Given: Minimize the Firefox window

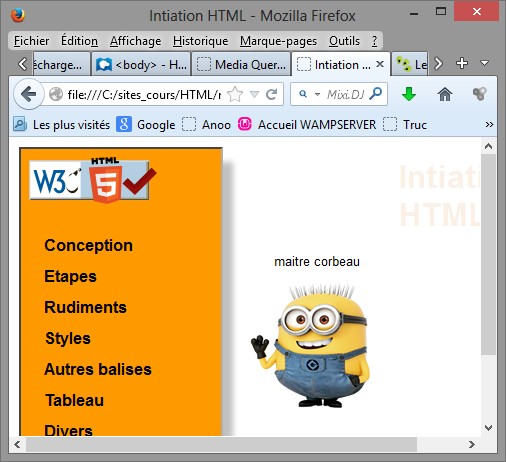Looking at the screenshot, I should (414, 14).
